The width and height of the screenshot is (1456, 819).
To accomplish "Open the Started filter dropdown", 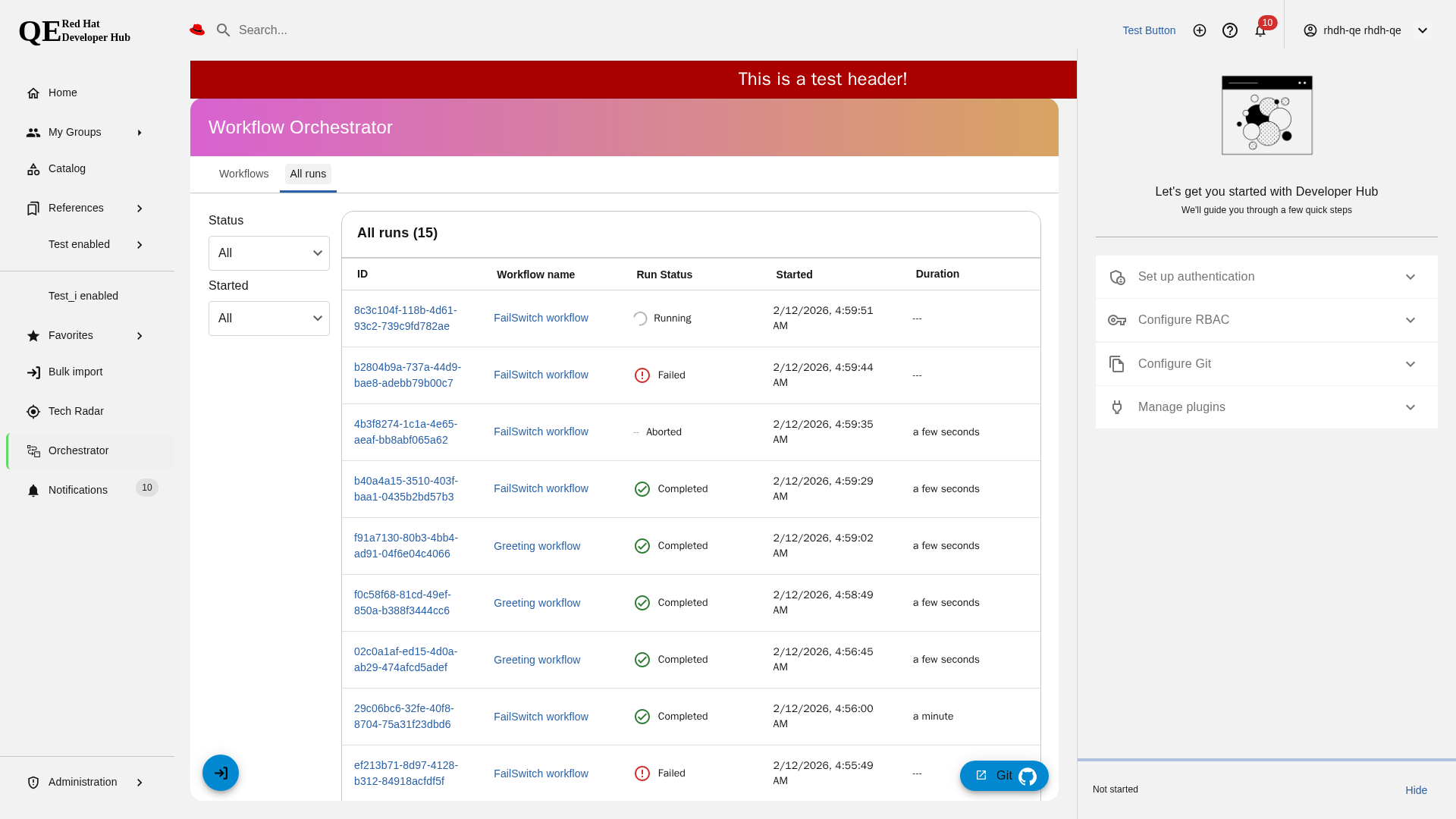I will 268,318.
